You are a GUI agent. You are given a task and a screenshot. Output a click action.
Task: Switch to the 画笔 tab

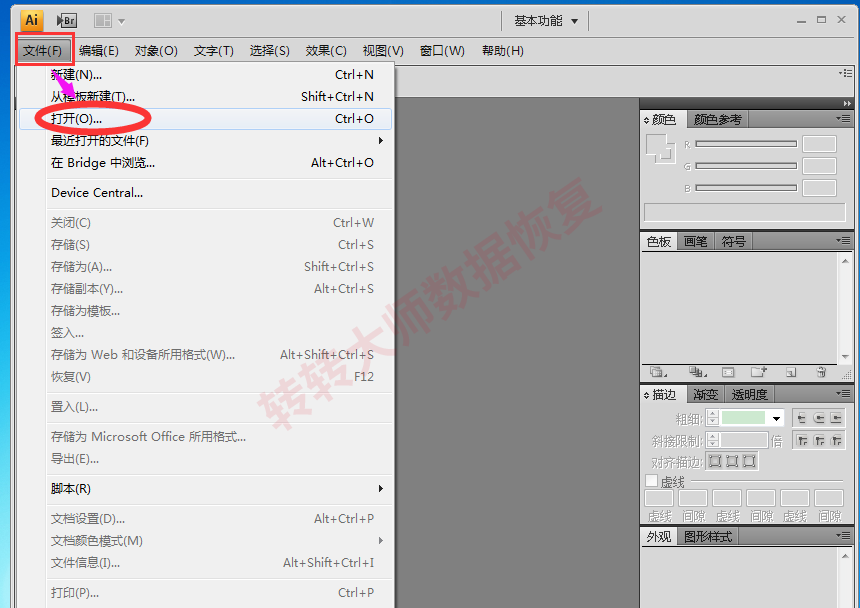point(695,242)
